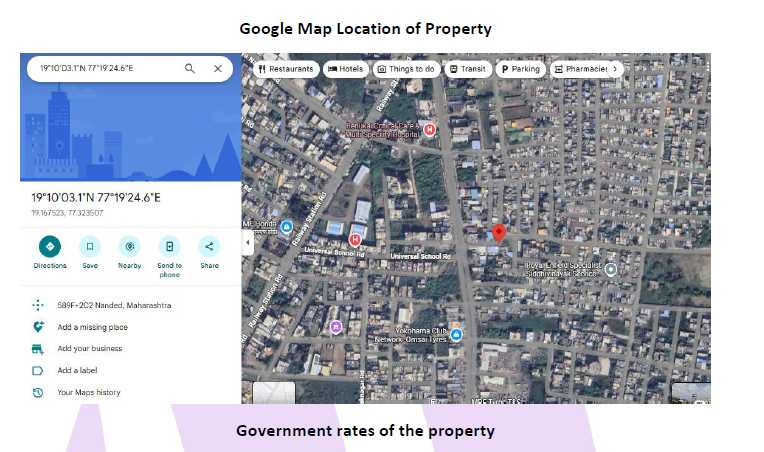Image resolution: width=764 pixels, height=452 pixels.
Task: Click the purple place marker on map
Action: tap(336, 327)
